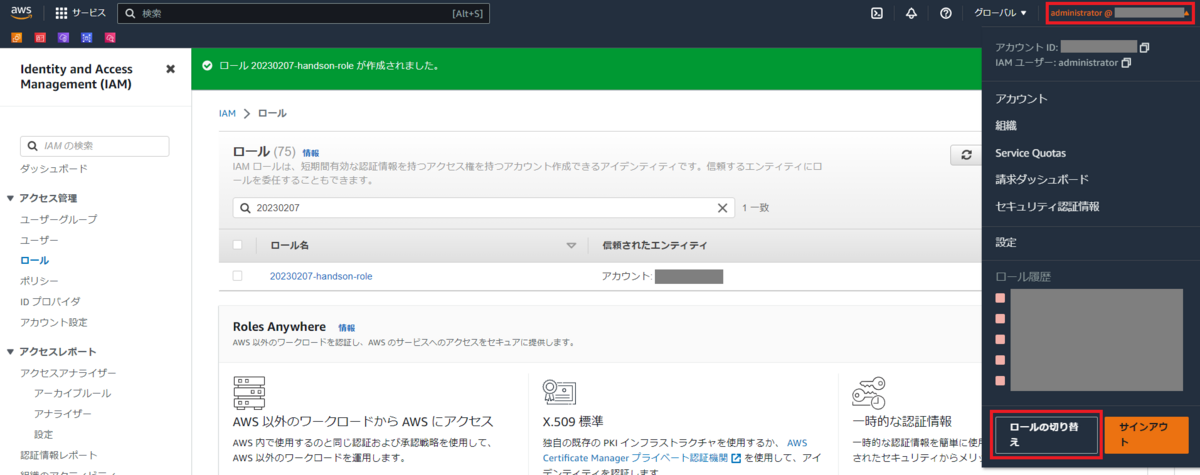
Task: Refresh the roles list
Action: [x=966, y=155]
